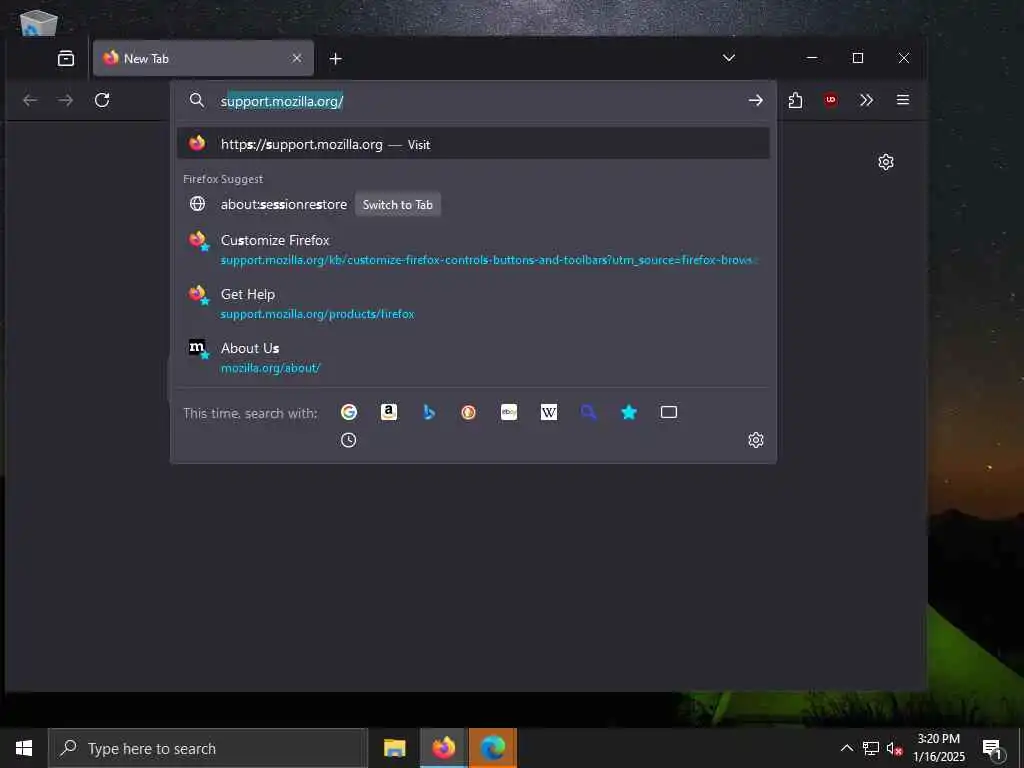
Task: Open the mozilla.org/about/ link
Action: tap(270, 368)
